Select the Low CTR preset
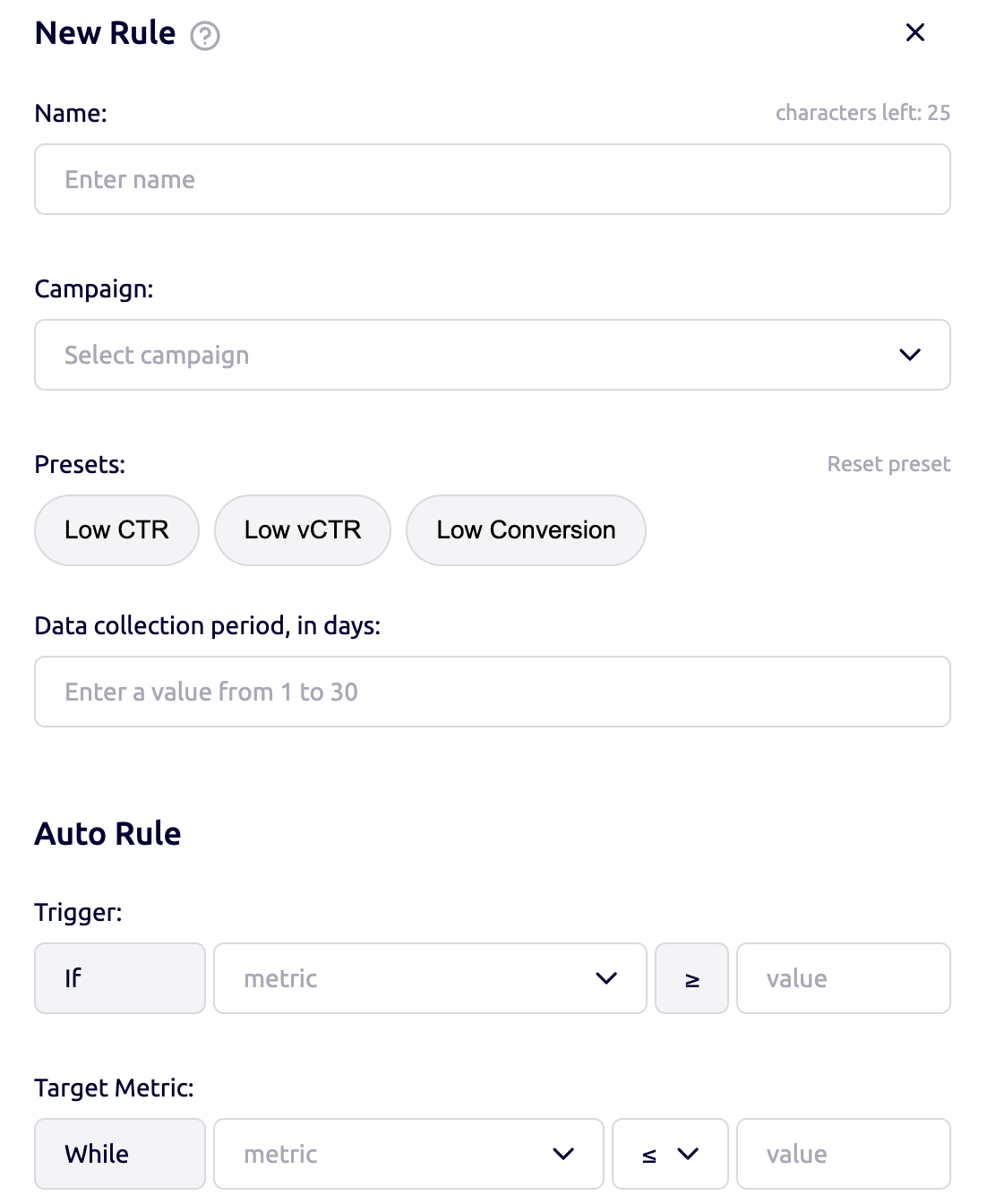The width and height of the screenshot is (987, 1204). 116,530
